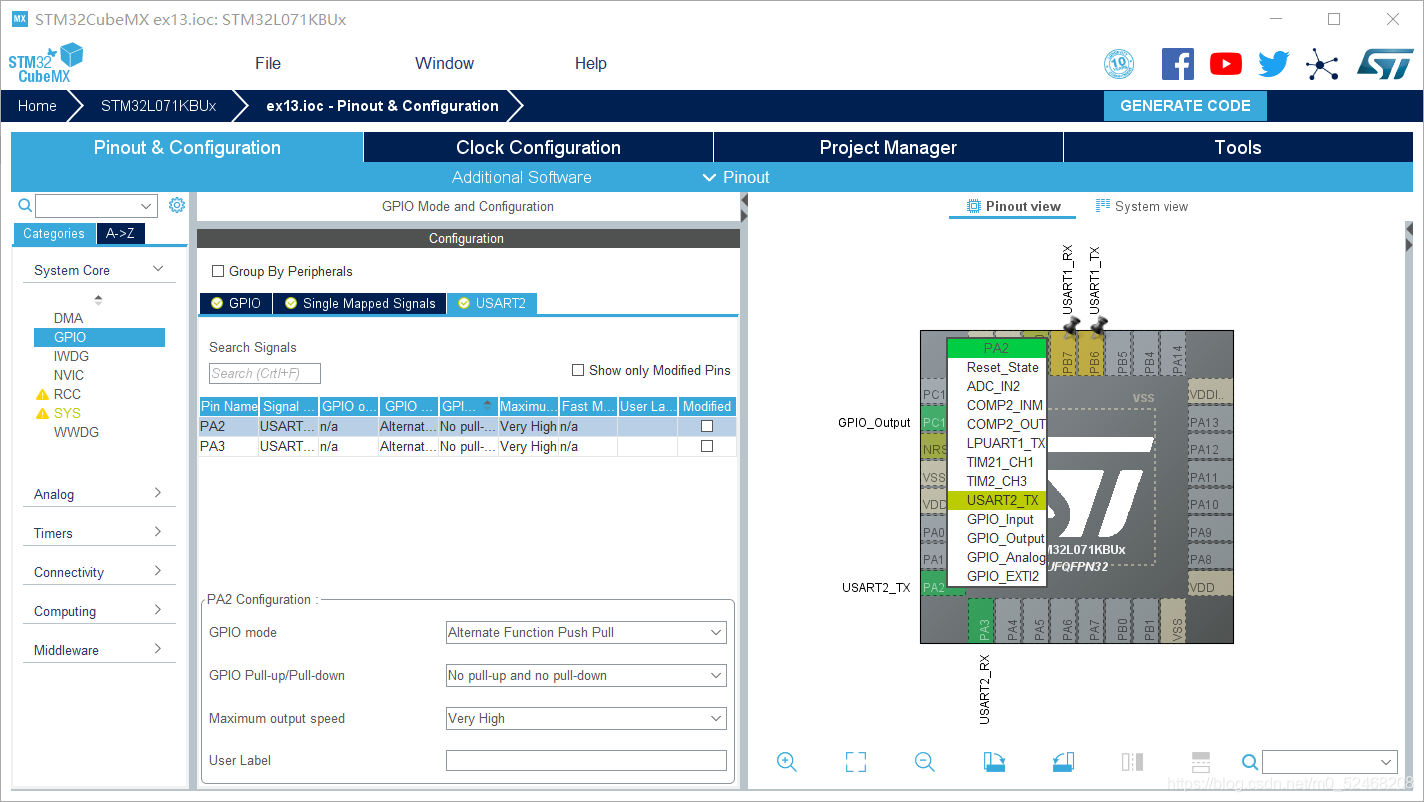
Task: Open the YouTube icon link
Action: (1225, 64)
